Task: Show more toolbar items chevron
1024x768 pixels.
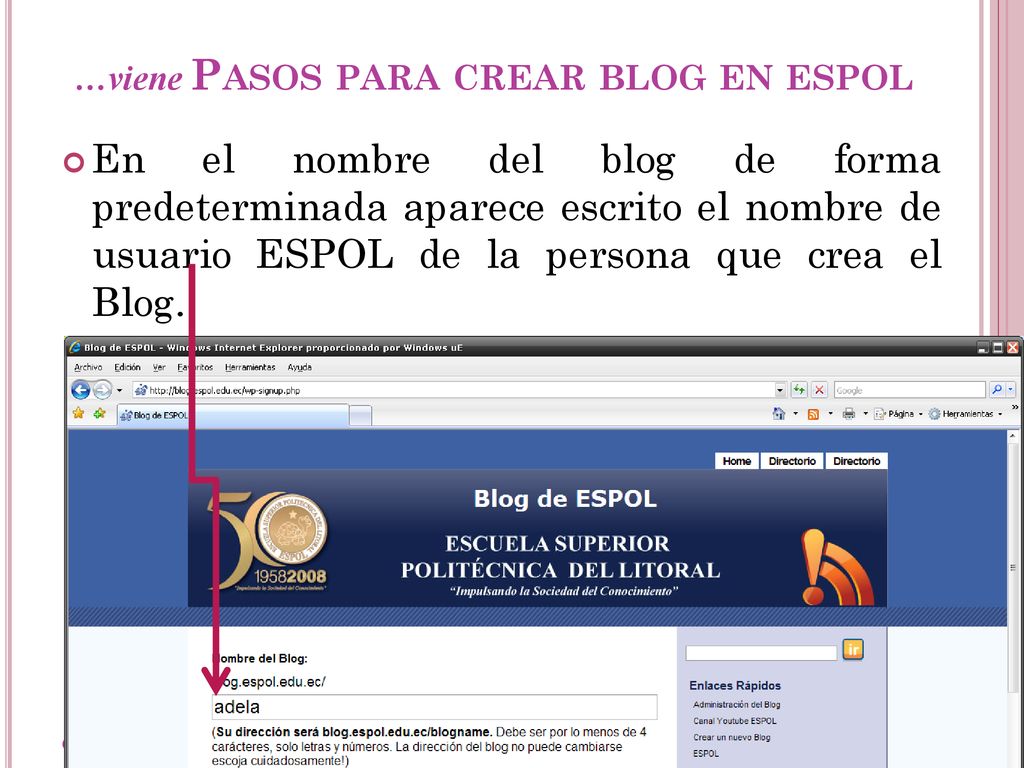Action: click(x=1014, y=408)
